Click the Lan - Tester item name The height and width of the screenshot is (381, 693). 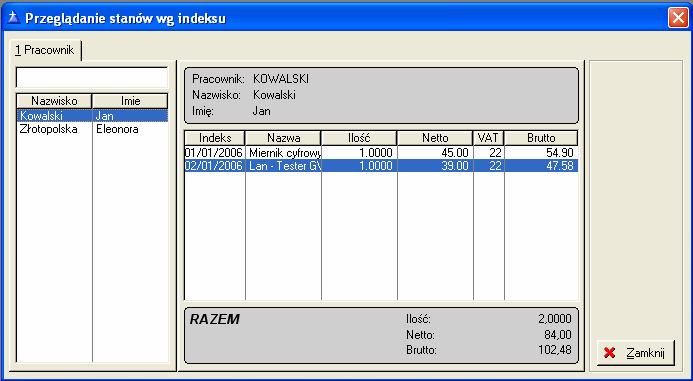(x=285, y=166)
